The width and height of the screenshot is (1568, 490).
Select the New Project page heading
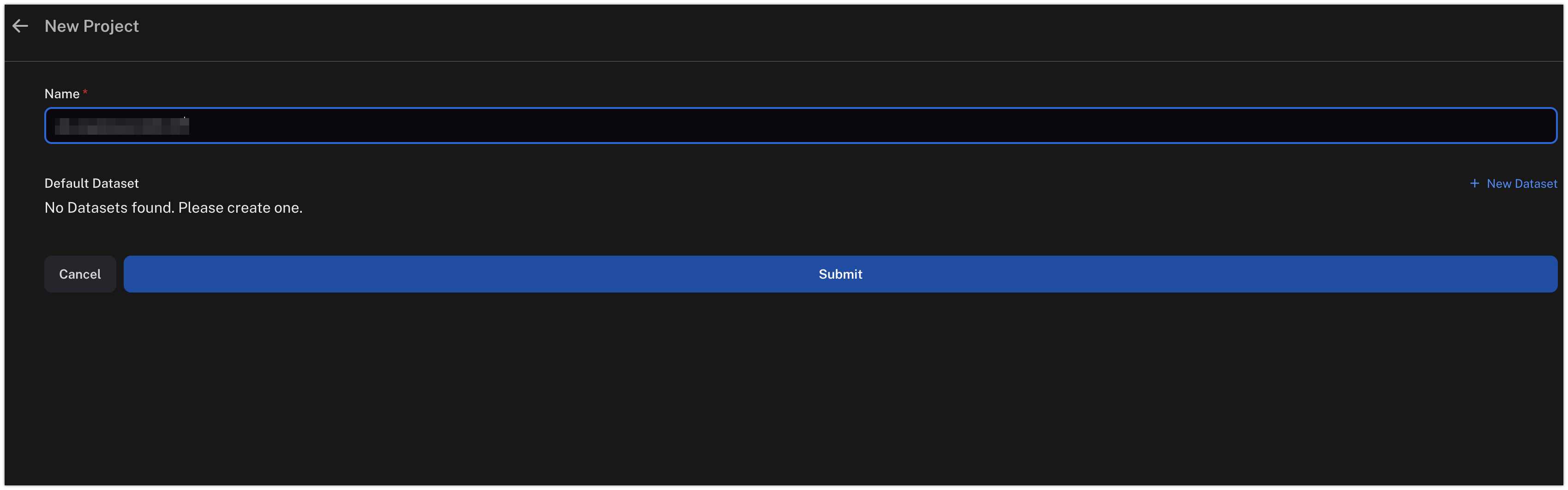[91, 26]
